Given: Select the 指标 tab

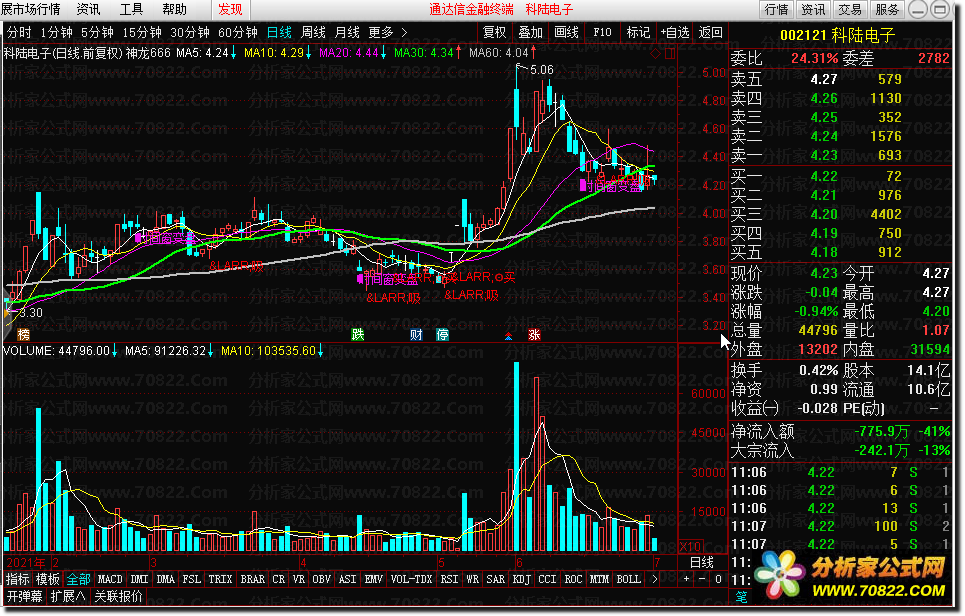Looking at the screenshot, I should tap(18, 579).
